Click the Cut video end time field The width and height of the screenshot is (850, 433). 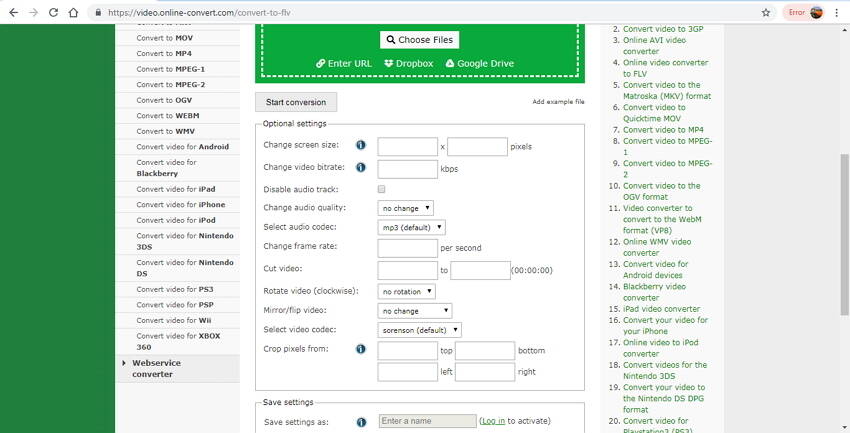click(x=480, y=270)
